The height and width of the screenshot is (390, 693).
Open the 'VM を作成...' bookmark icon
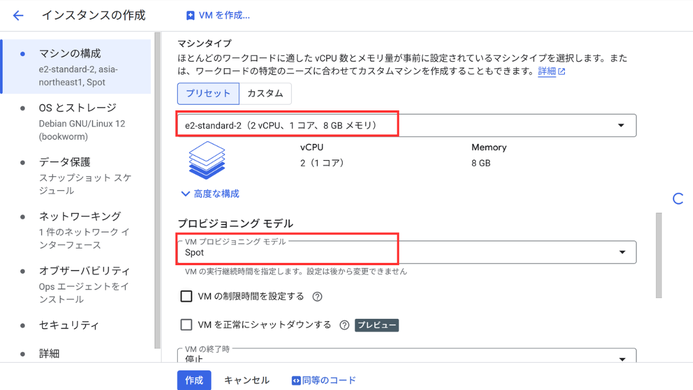point(190,16)
